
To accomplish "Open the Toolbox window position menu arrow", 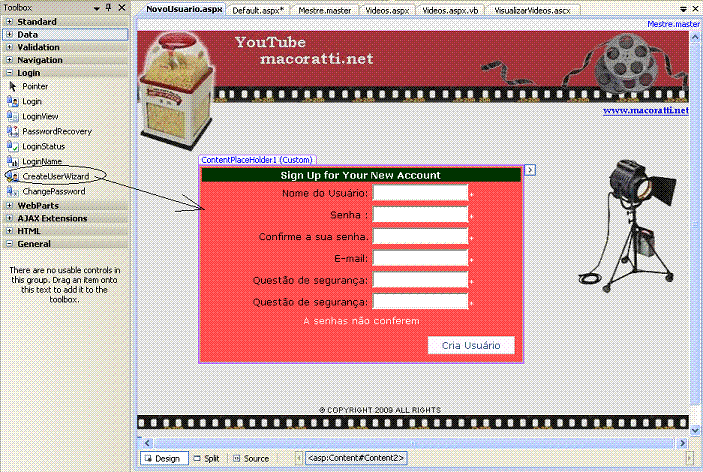I will pos(96,8).
